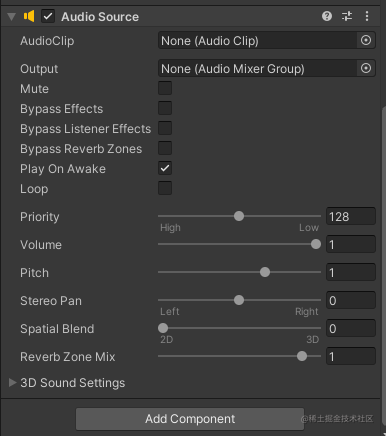Click the Pitch value input field

coord(351,272)
